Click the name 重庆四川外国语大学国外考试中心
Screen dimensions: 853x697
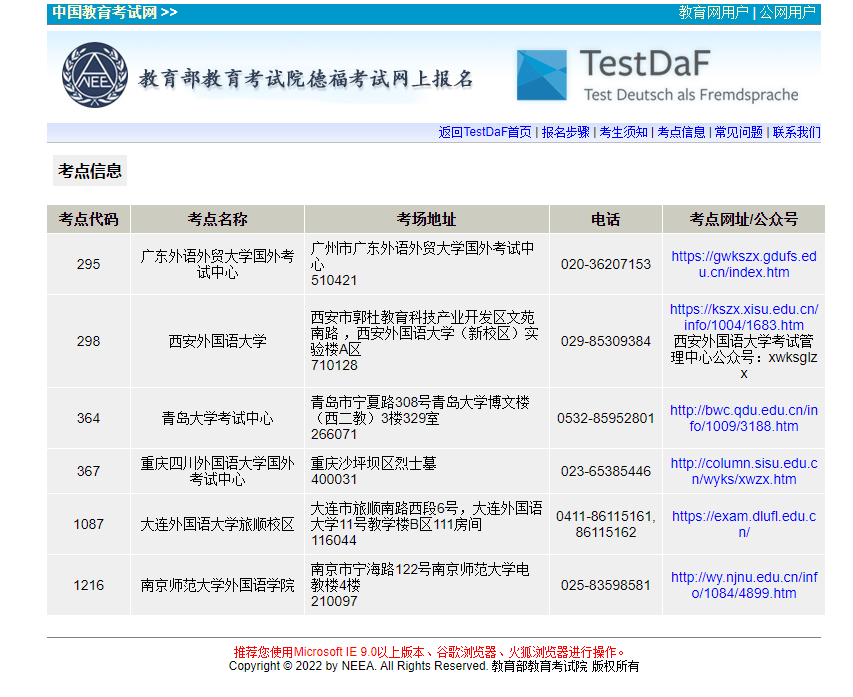pos(218,471)
